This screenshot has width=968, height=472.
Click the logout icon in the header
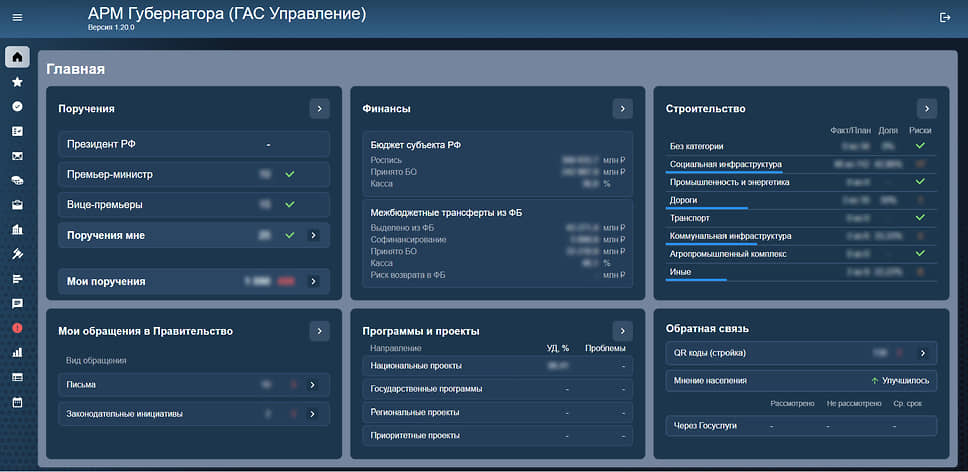(945, 17)
